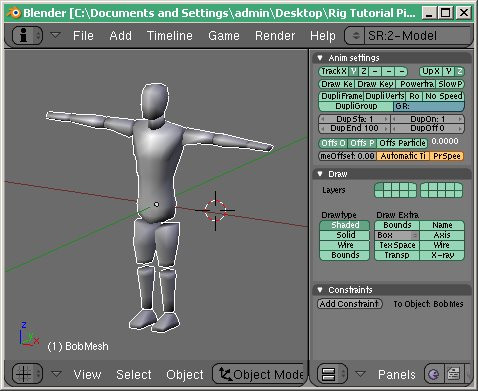Toggle the Offs O button
Screen dimensions: 478x391
pyautogui.click(x=333, y=143)
